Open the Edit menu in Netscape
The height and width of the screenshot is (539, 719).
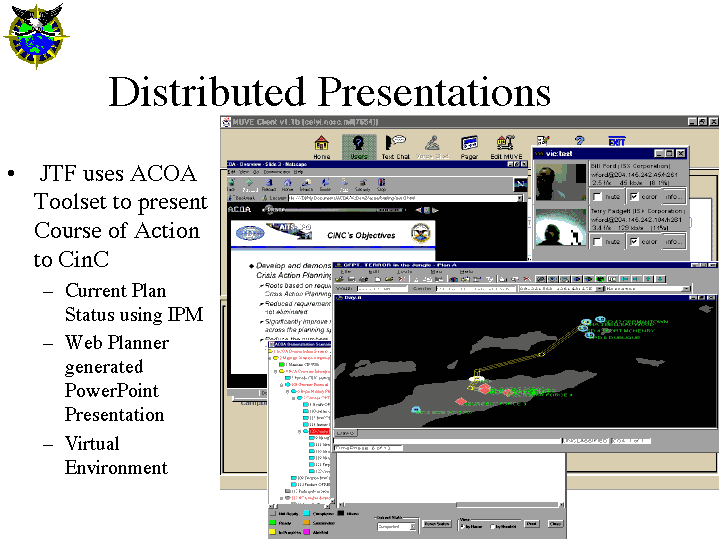point(232,172)
